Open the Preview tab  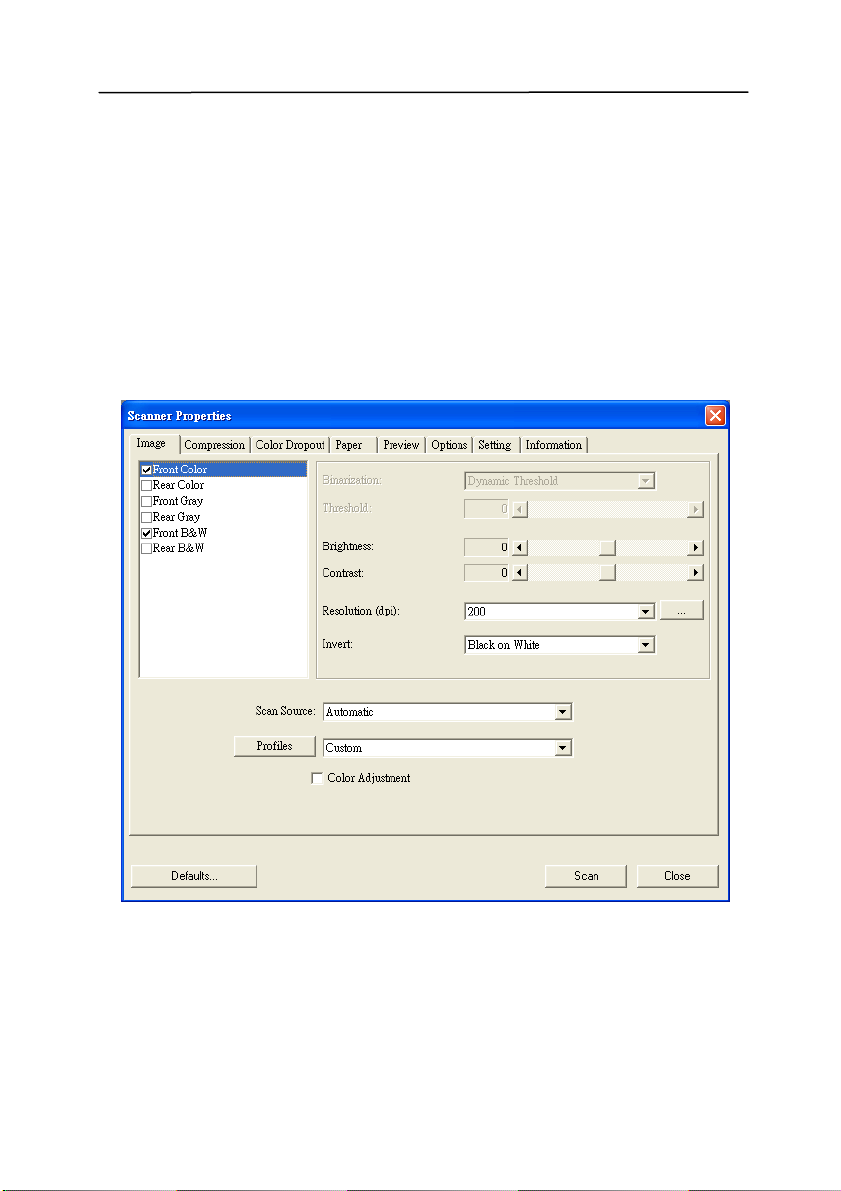(x=401, y=445)
